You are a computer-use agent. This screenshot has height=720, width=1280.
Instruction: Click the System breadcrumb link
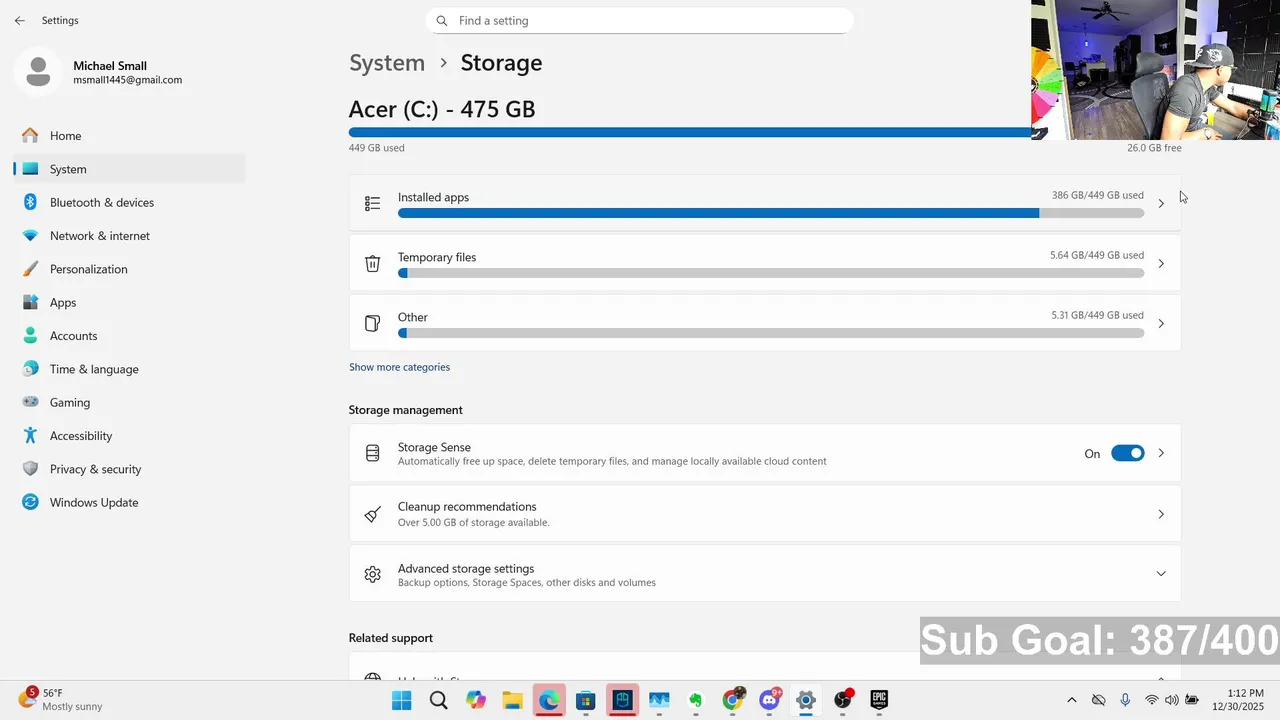point(387,63)
